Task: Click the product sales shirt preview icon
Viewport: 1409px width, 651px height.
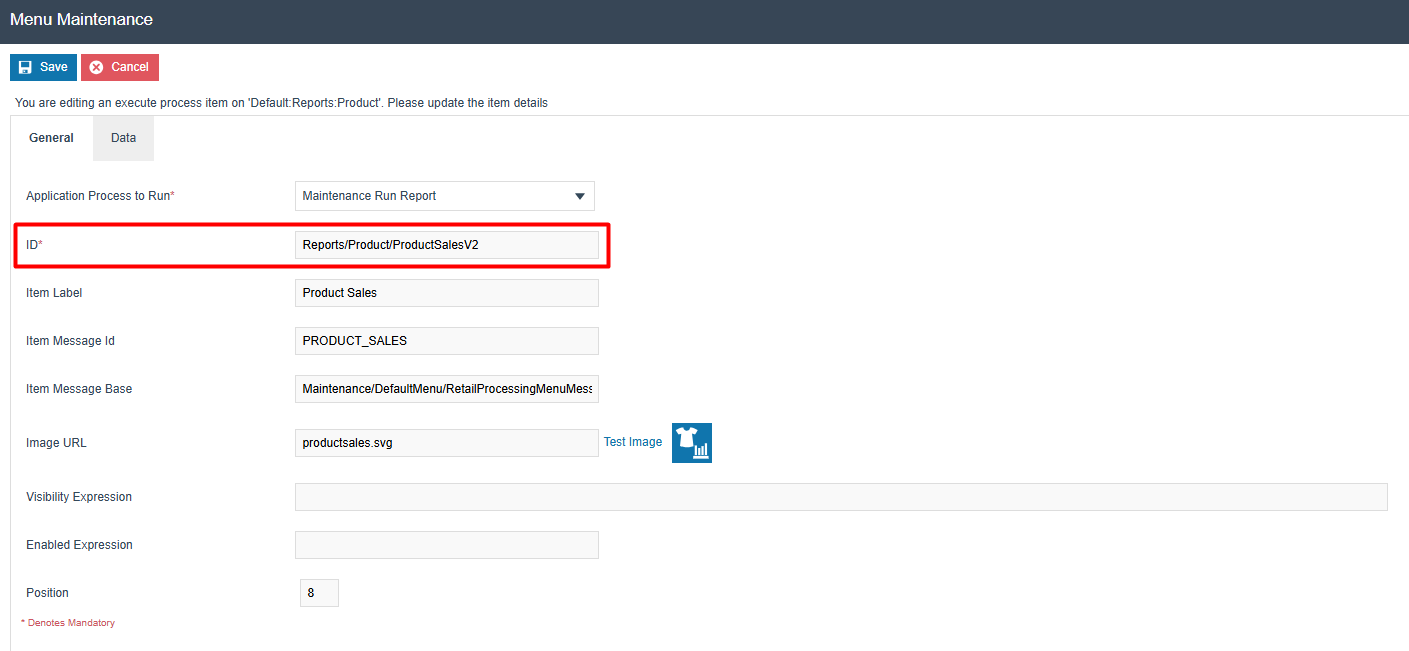Action: [x=691, y=443]
